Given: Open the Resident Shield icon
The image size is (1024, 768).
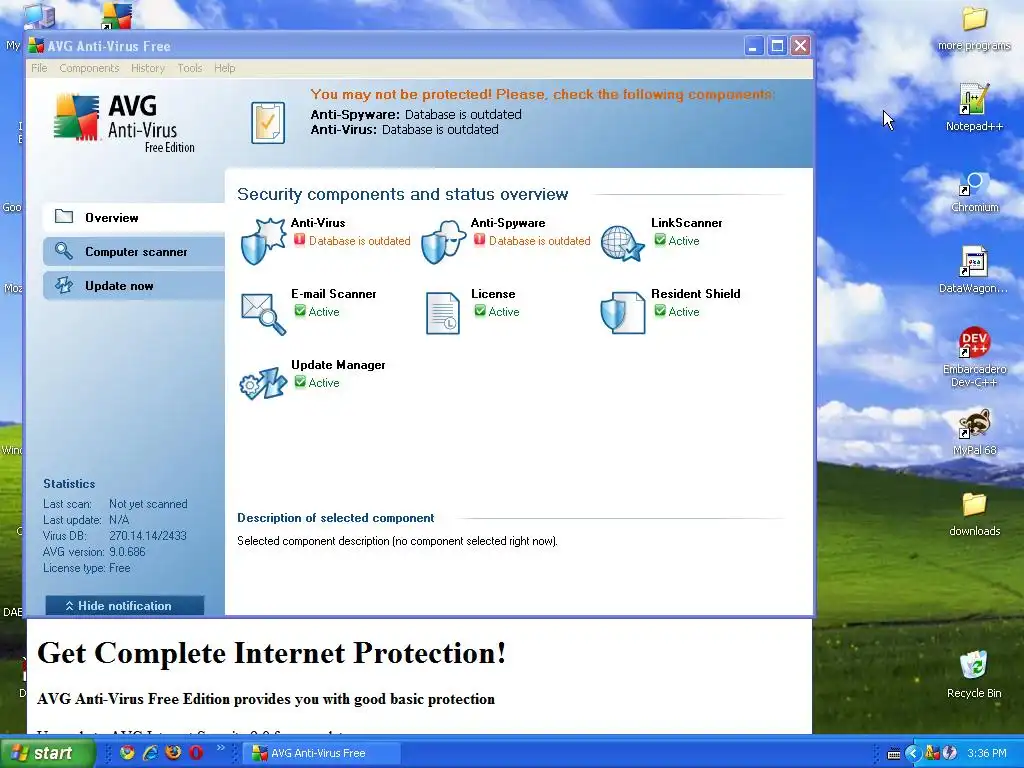Looking at the screenshot, I should [x=623, y=313].
